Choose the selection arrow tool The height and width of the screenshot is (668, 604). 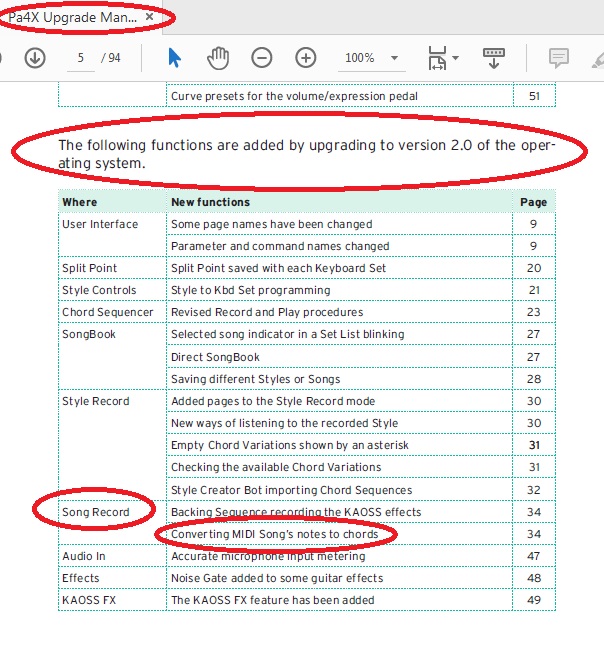click(x=174, y=58)
